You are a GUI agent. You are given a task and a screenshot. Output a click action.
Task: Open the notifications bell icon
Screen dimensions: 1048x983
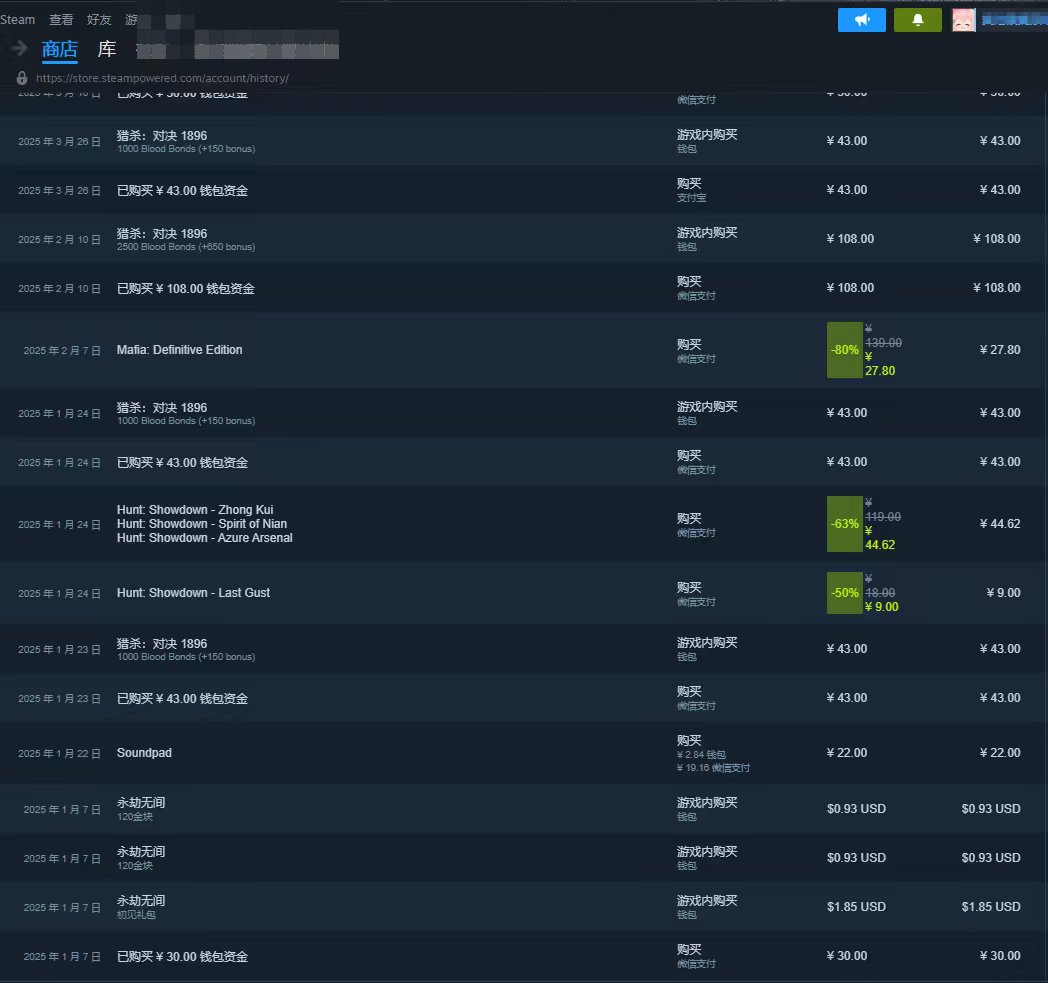(917, 20)
